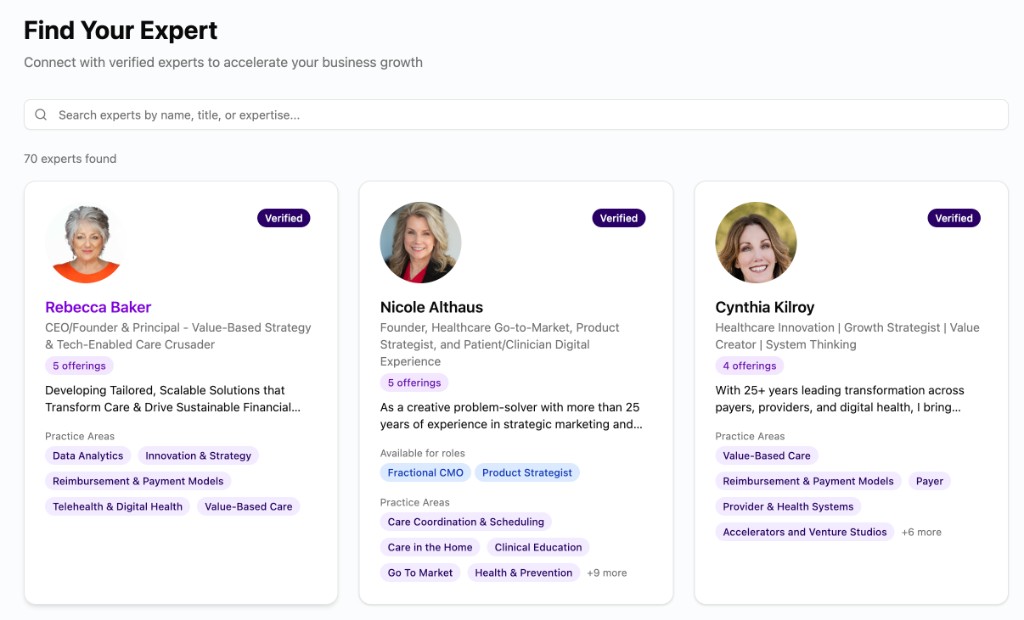Expand the +6 more practice areas
Screen dimensions: 1024x620
921,532
